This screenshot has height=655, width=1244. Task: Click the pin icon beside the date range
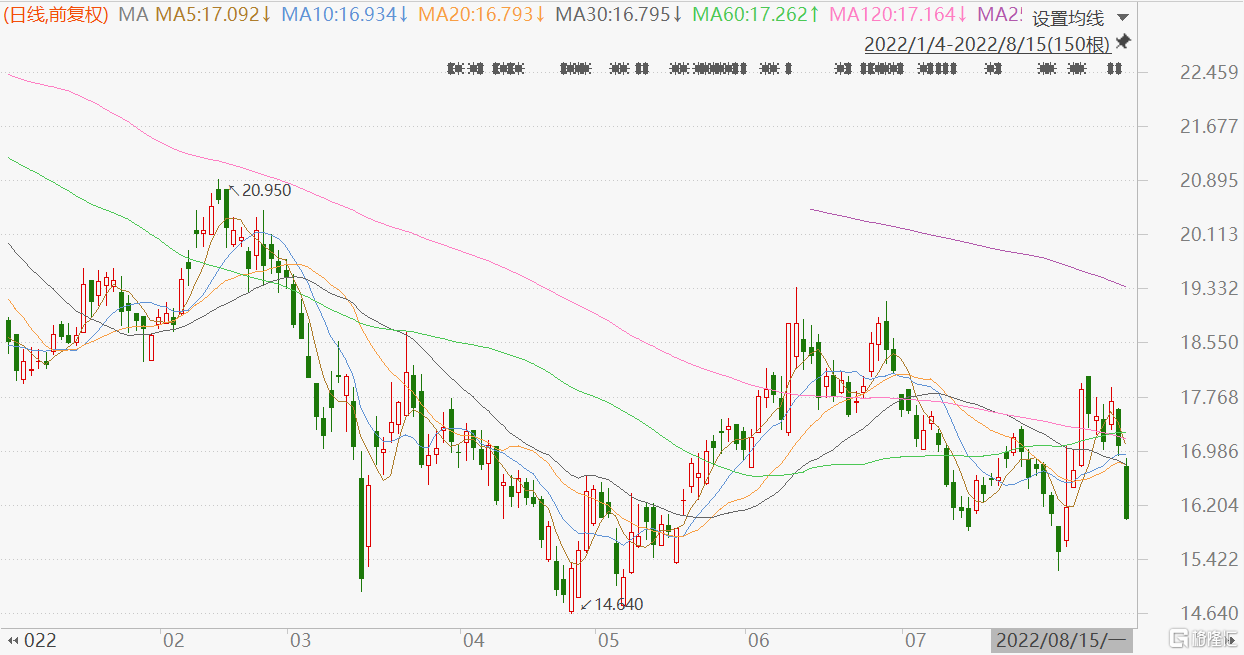point(1123,42)
